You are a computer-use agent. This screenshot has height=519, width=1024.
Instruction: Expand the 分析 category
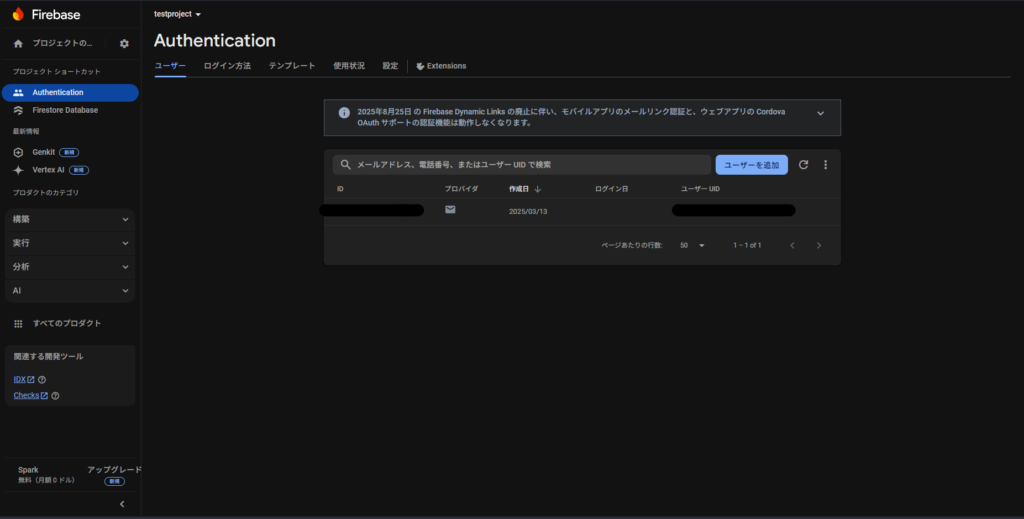70,267
